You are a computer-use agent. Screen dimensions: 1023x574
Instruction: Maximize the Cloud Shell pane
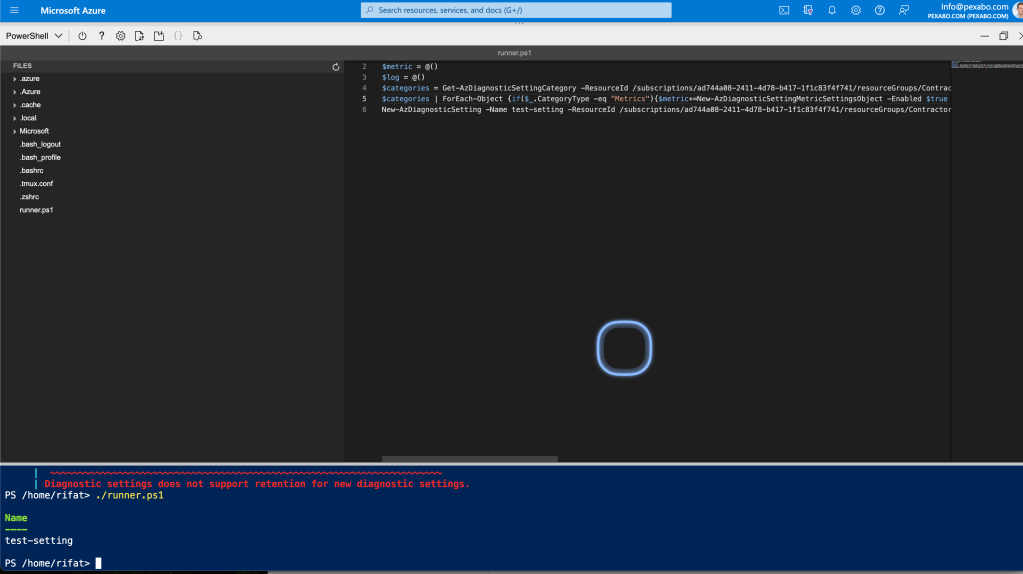click(x=1003, y=36)
